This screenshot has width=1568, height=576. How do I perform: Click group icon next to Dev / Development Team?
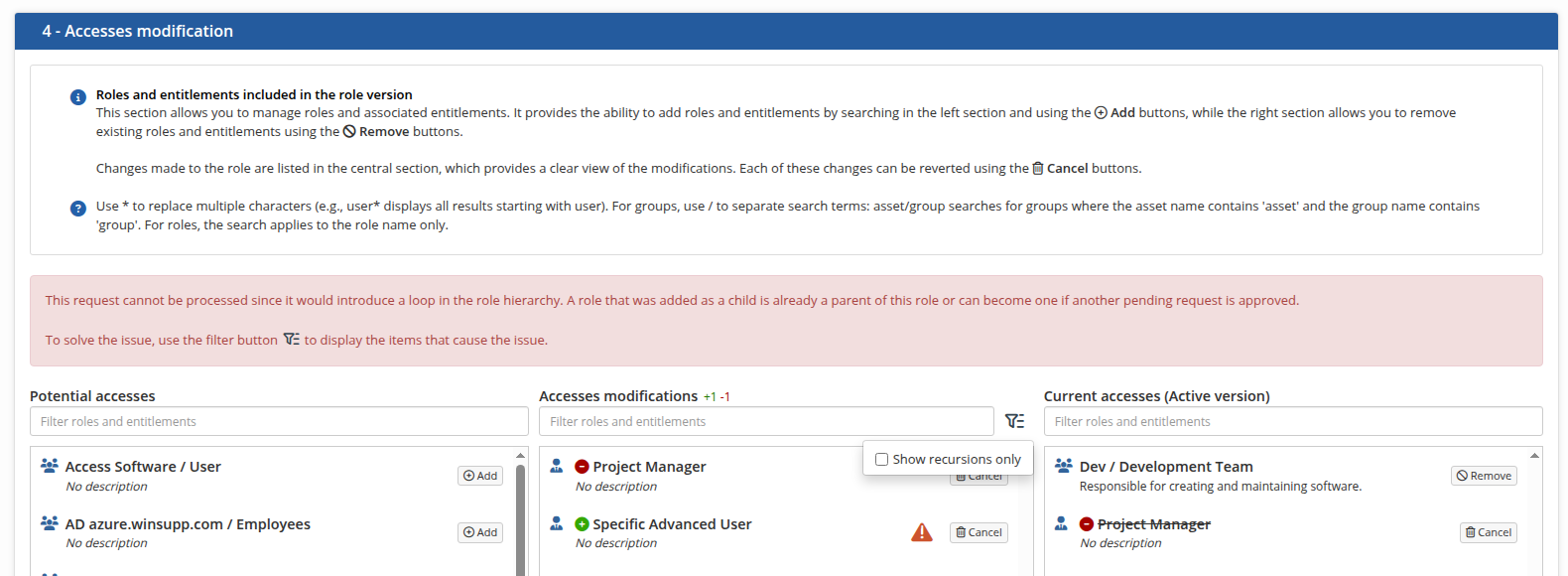click(x=1064, y=465)
